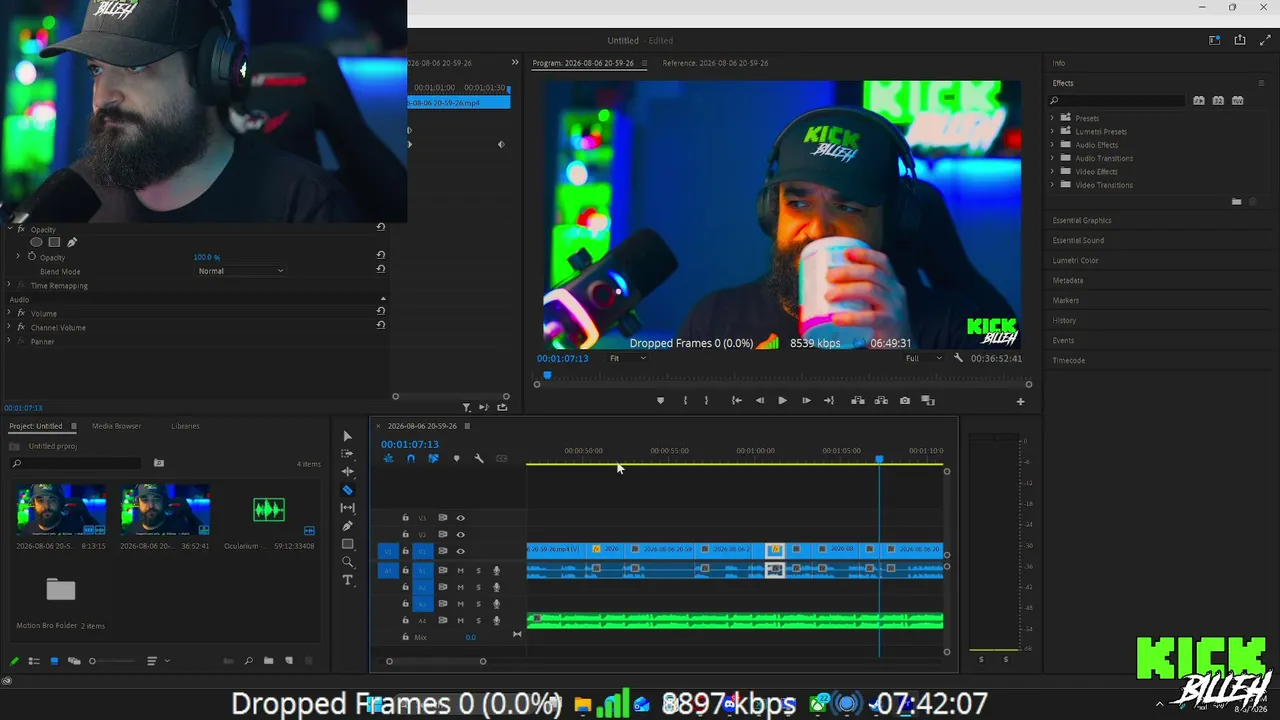This screenshot has width=1280, height=720.
Task: Step forward one frame in Program monitor
Action: 806,401
